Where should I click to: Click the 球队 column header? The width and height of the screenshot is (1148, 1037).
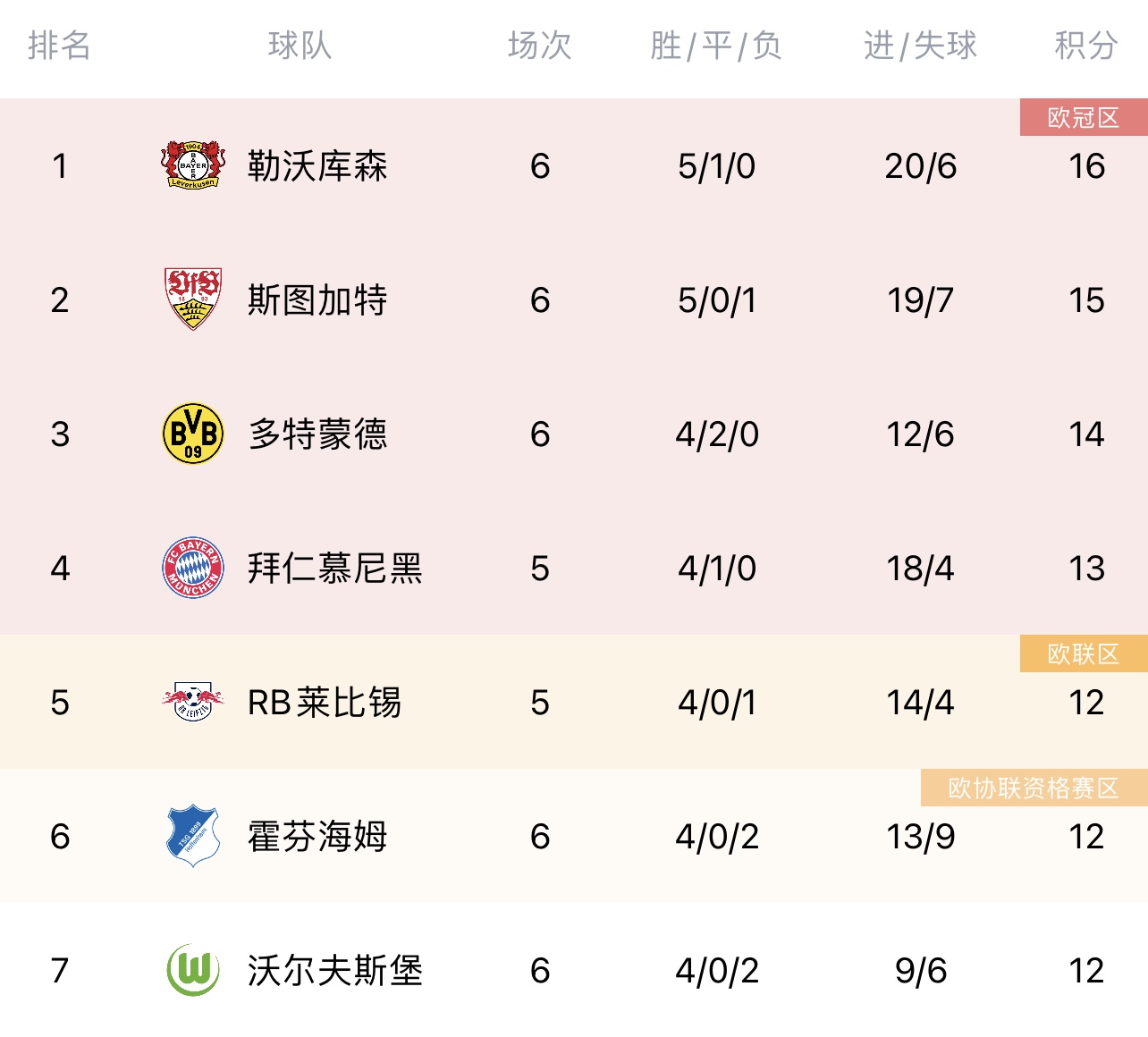300,45
